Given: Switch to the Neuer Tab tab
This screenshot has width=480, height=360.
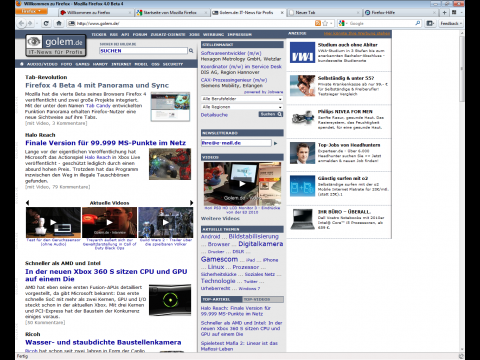Looking at the screenshot, I should [324, 13].
